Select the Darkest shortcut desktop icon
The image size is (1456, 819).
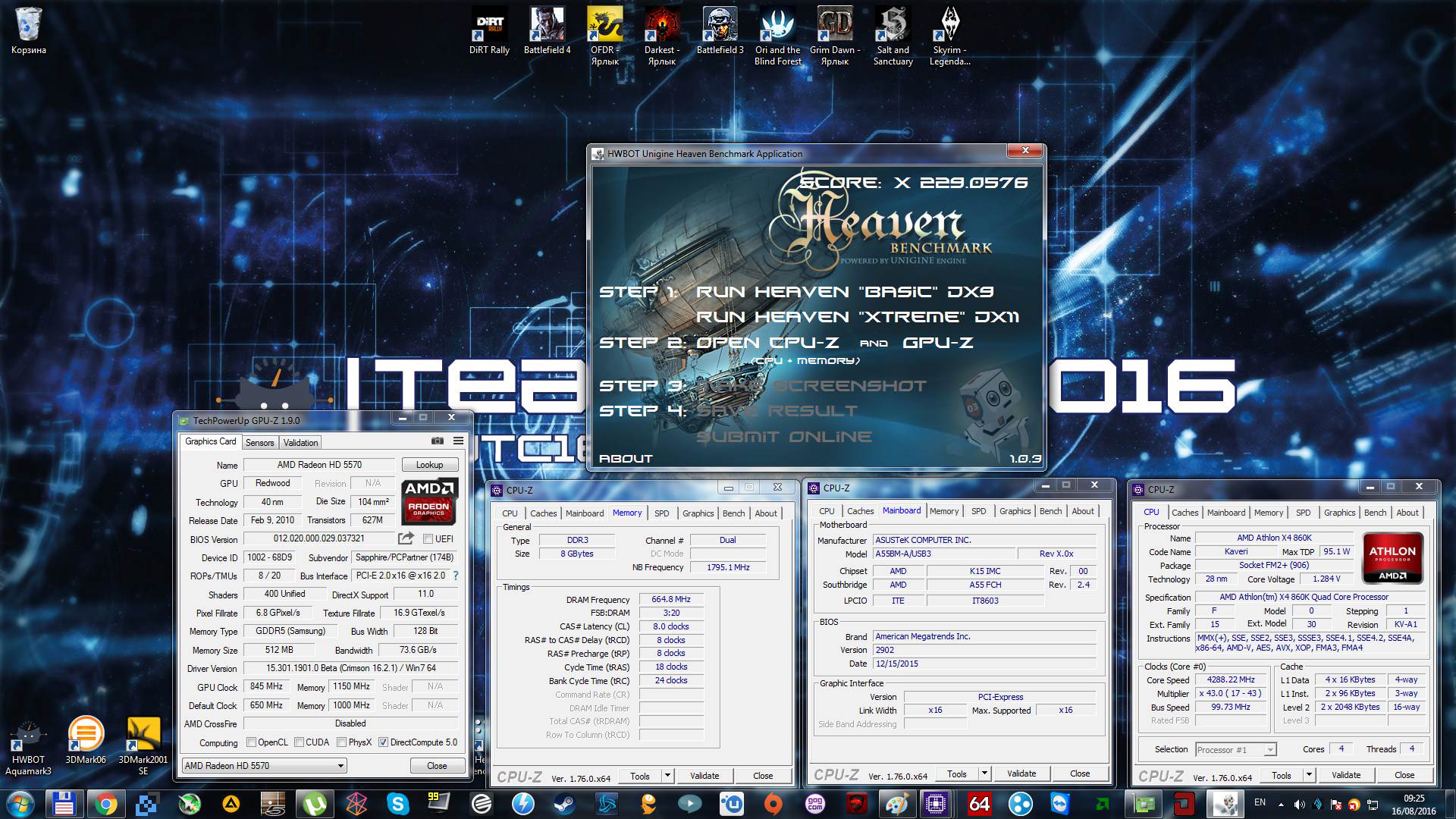coord(662,36)
